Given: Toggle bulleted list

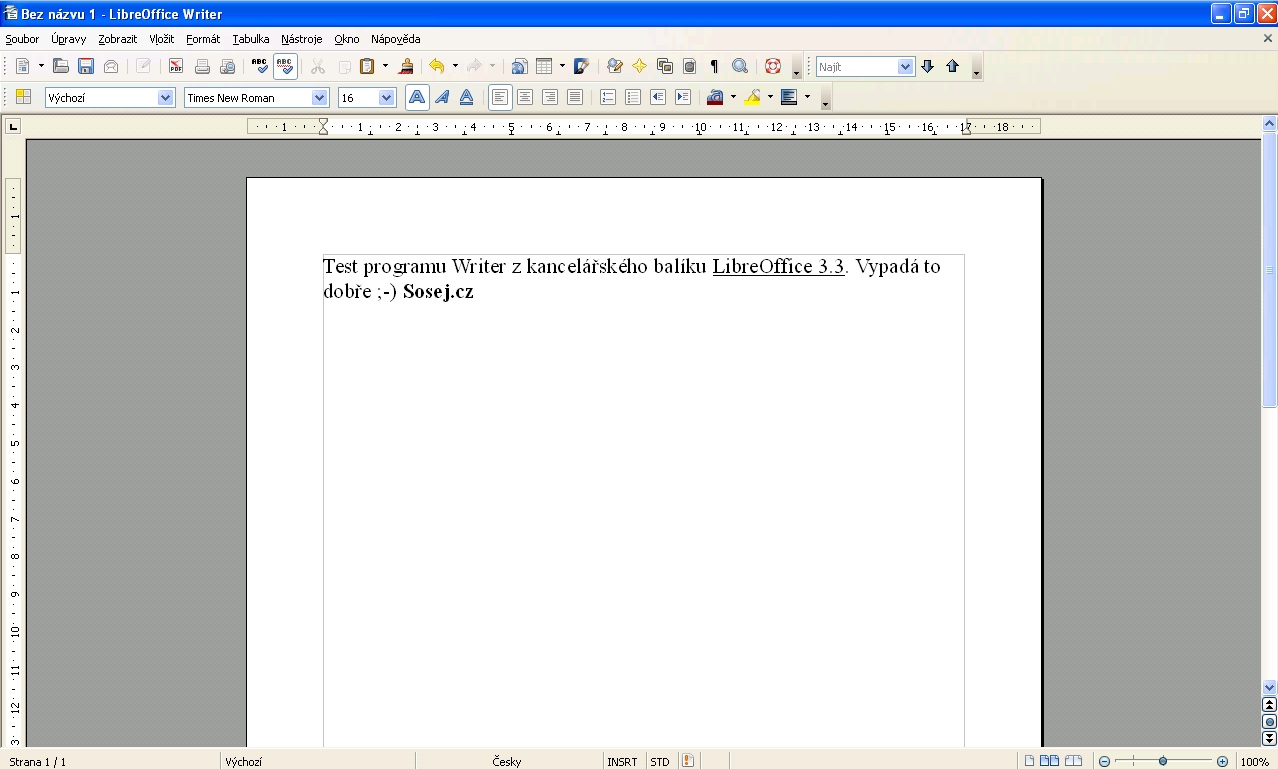Looking at the screenshot, I should 633,98.
